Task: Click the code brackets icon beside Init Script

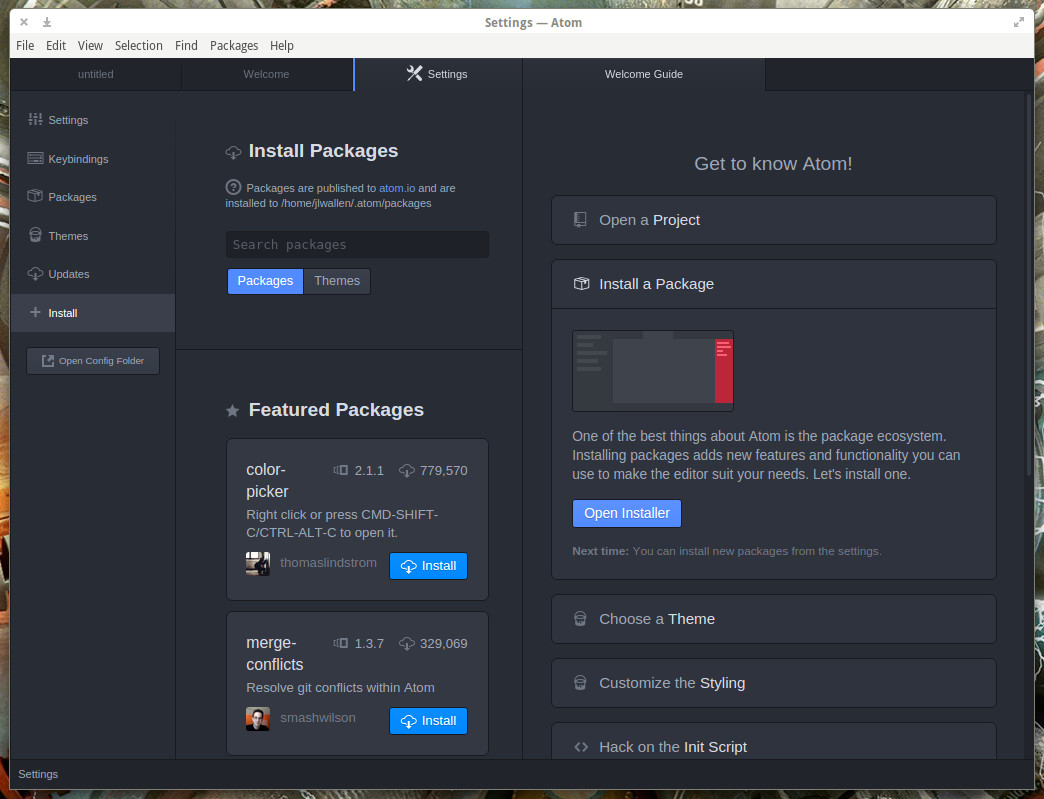Action: click(581, 747)
